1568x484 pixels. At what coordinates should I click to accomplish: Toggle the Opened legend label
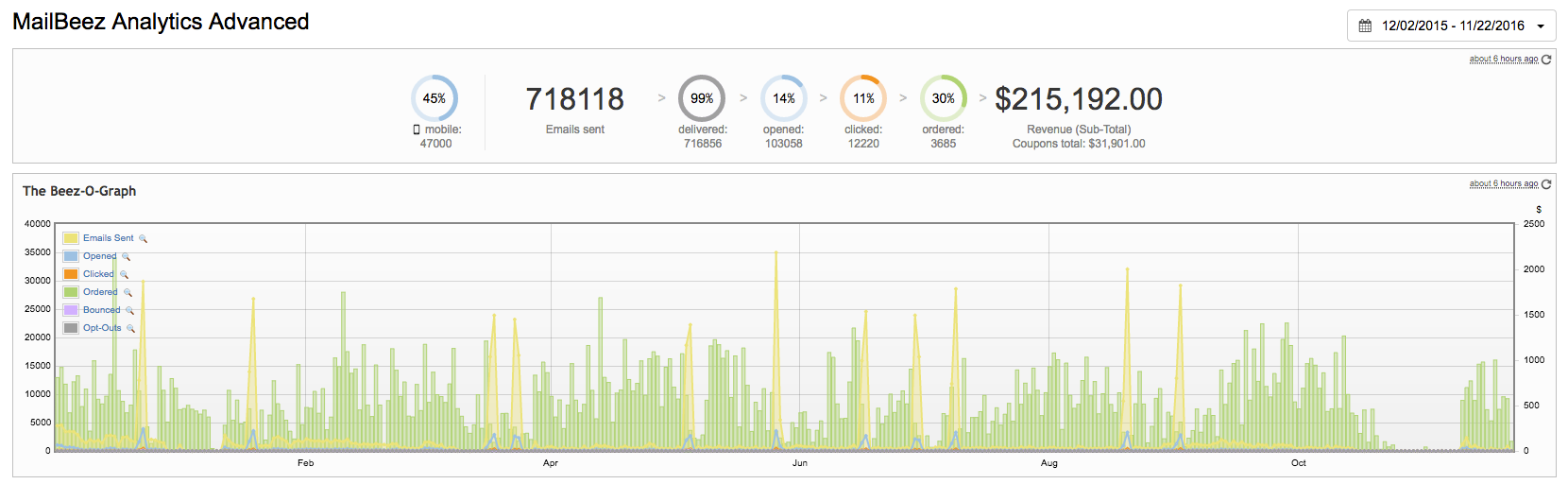(x=99, y=256)
